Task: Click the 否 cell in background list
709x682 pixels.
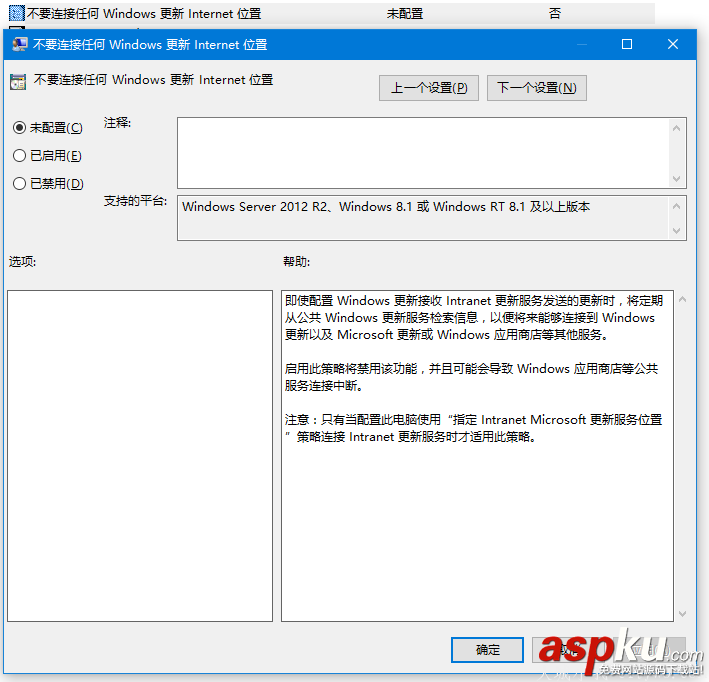Action: 555,14
